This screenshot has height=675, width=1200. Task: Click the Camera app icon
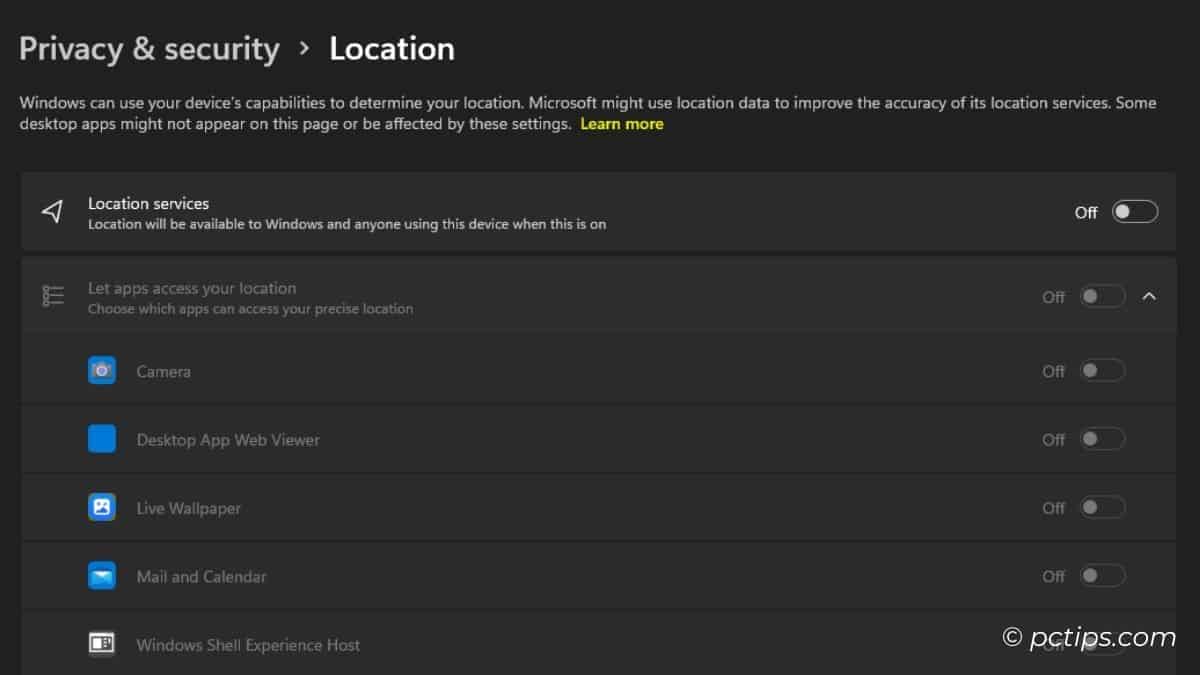coord(102,371)
